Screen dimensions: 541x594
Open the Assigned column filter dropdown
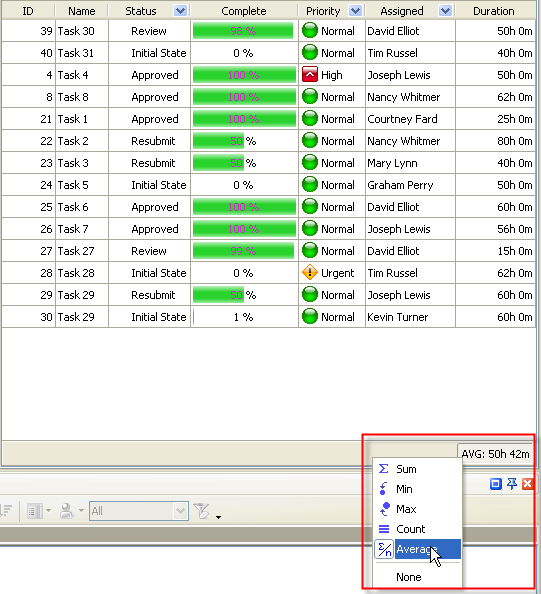click(x=446, y=11)
